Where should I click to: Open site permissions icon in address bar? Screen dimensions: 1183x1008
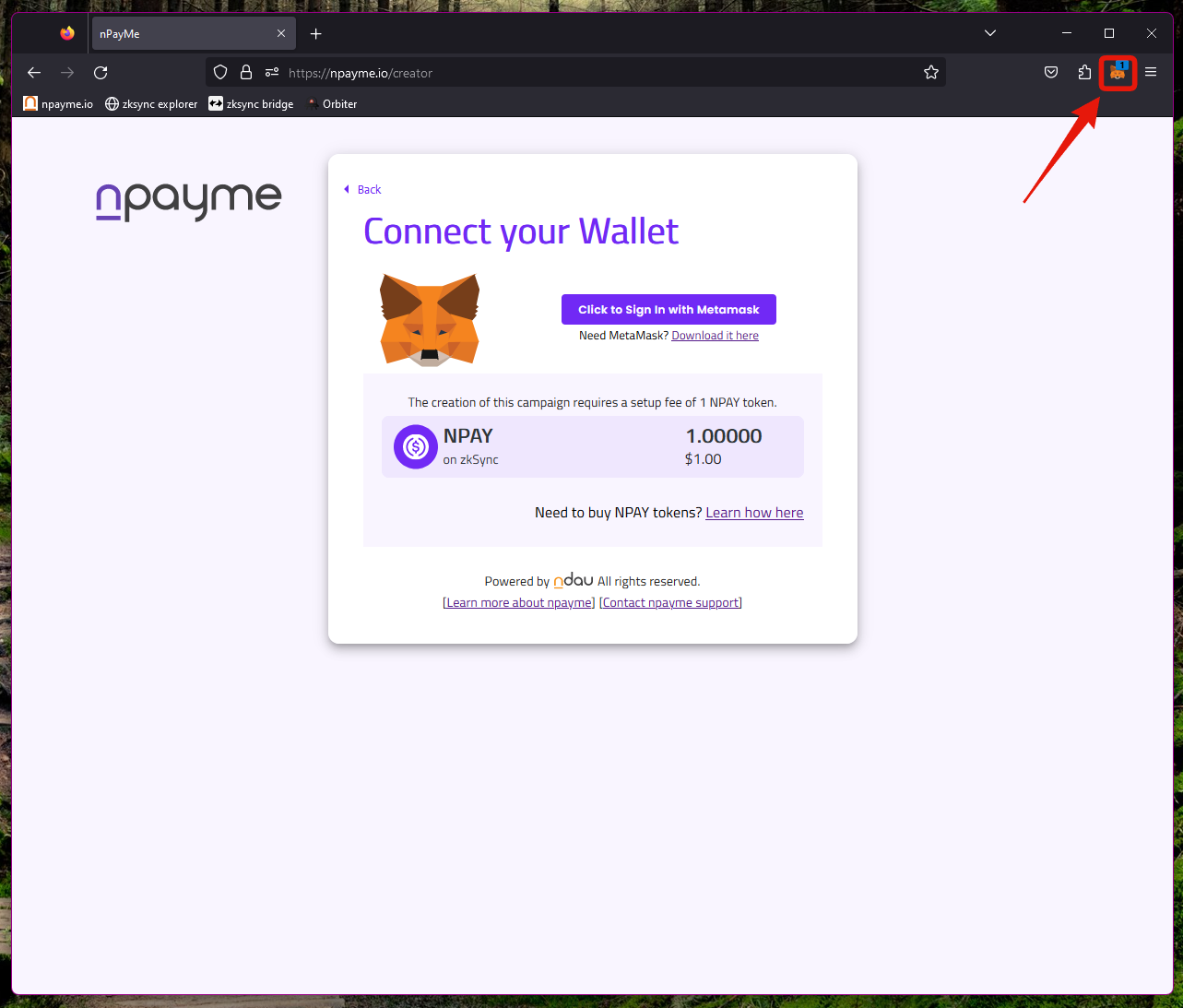pyautogui.click(x=272, y=72)
